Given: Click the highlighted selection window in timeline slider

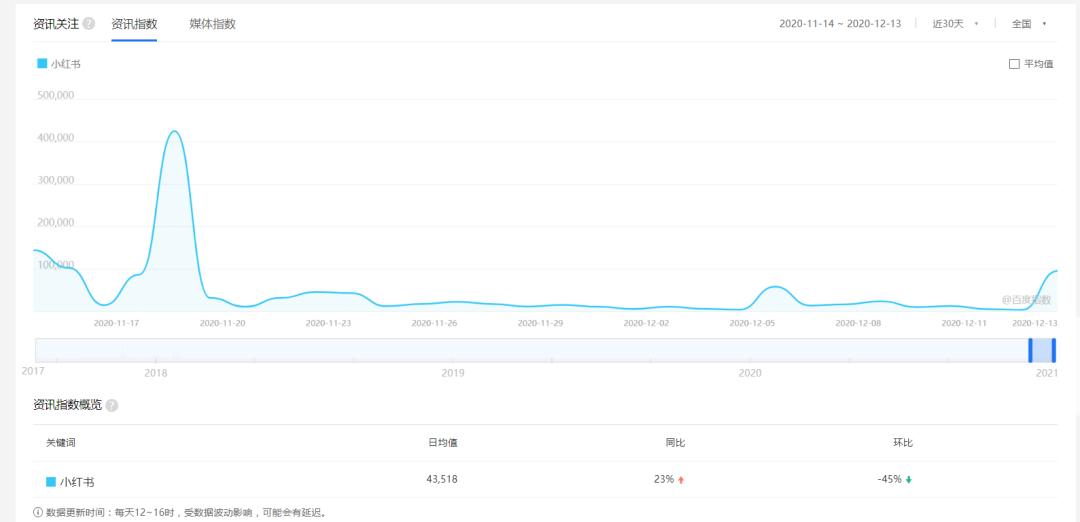Looking at the screenshot, I should 1042,350.
